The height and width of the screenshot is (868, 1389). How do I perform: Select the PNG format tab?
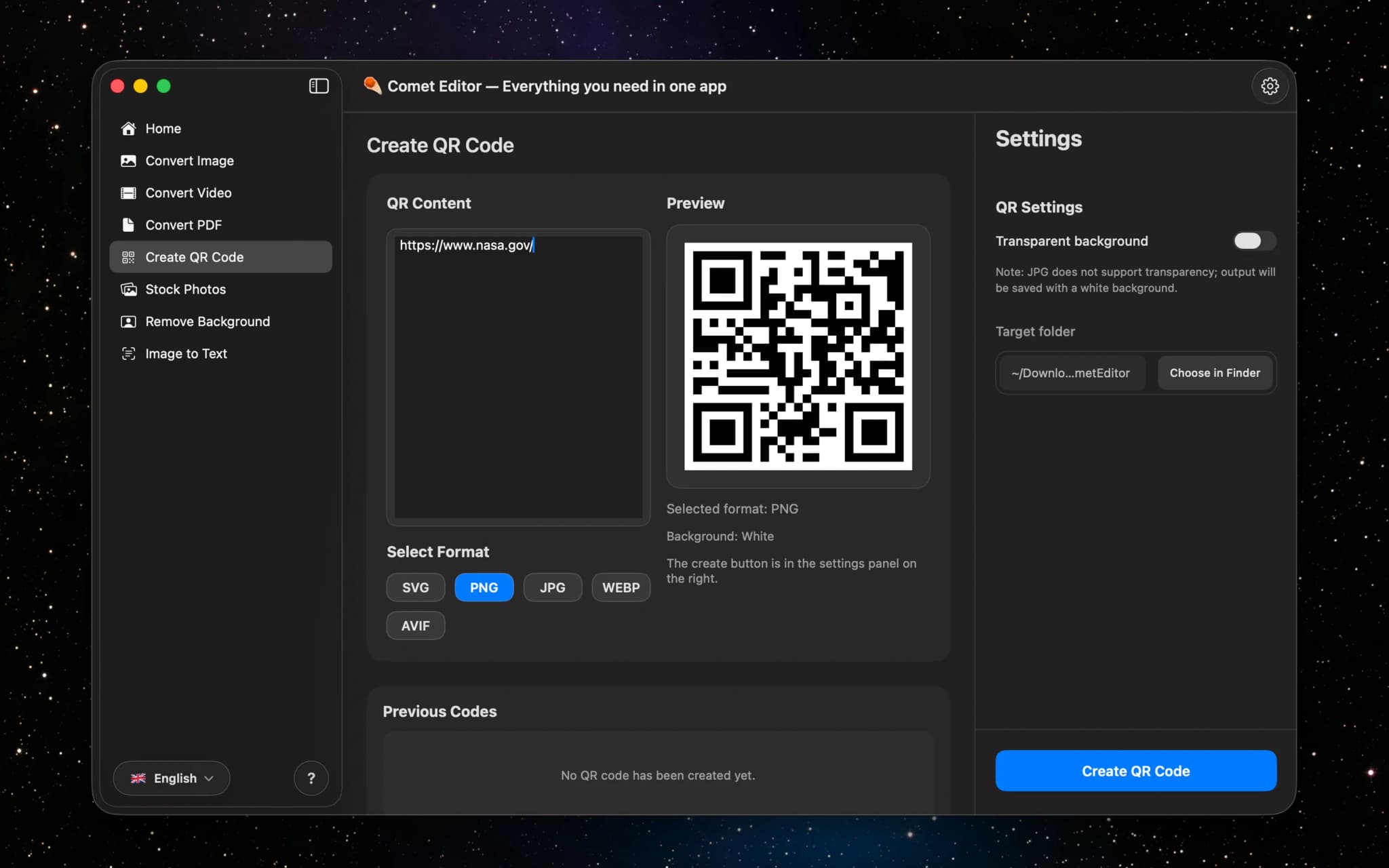tap(484, 587)
